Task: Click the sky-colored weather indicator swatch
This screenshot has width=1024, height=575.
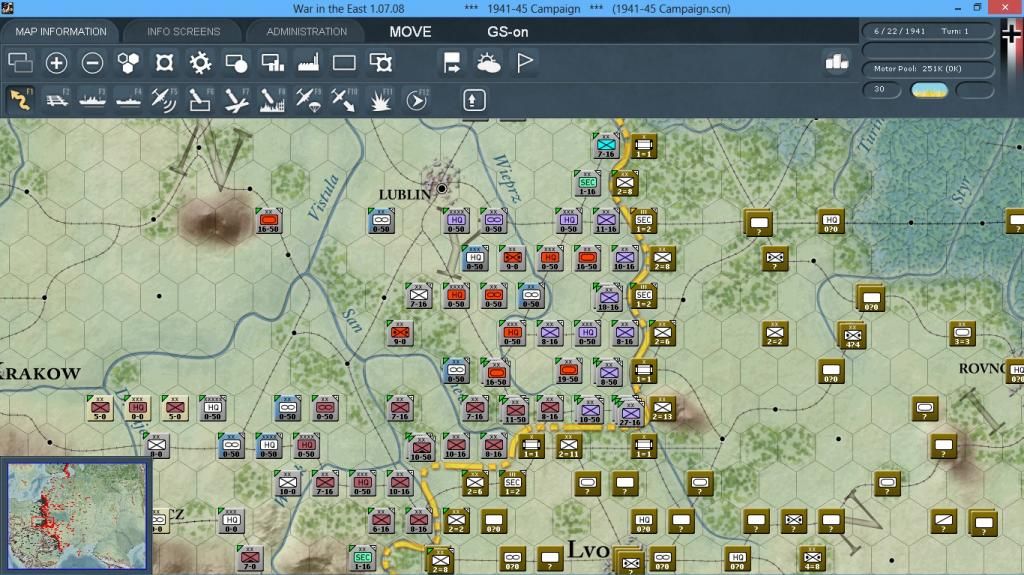Action: click(x=929, y=89)
